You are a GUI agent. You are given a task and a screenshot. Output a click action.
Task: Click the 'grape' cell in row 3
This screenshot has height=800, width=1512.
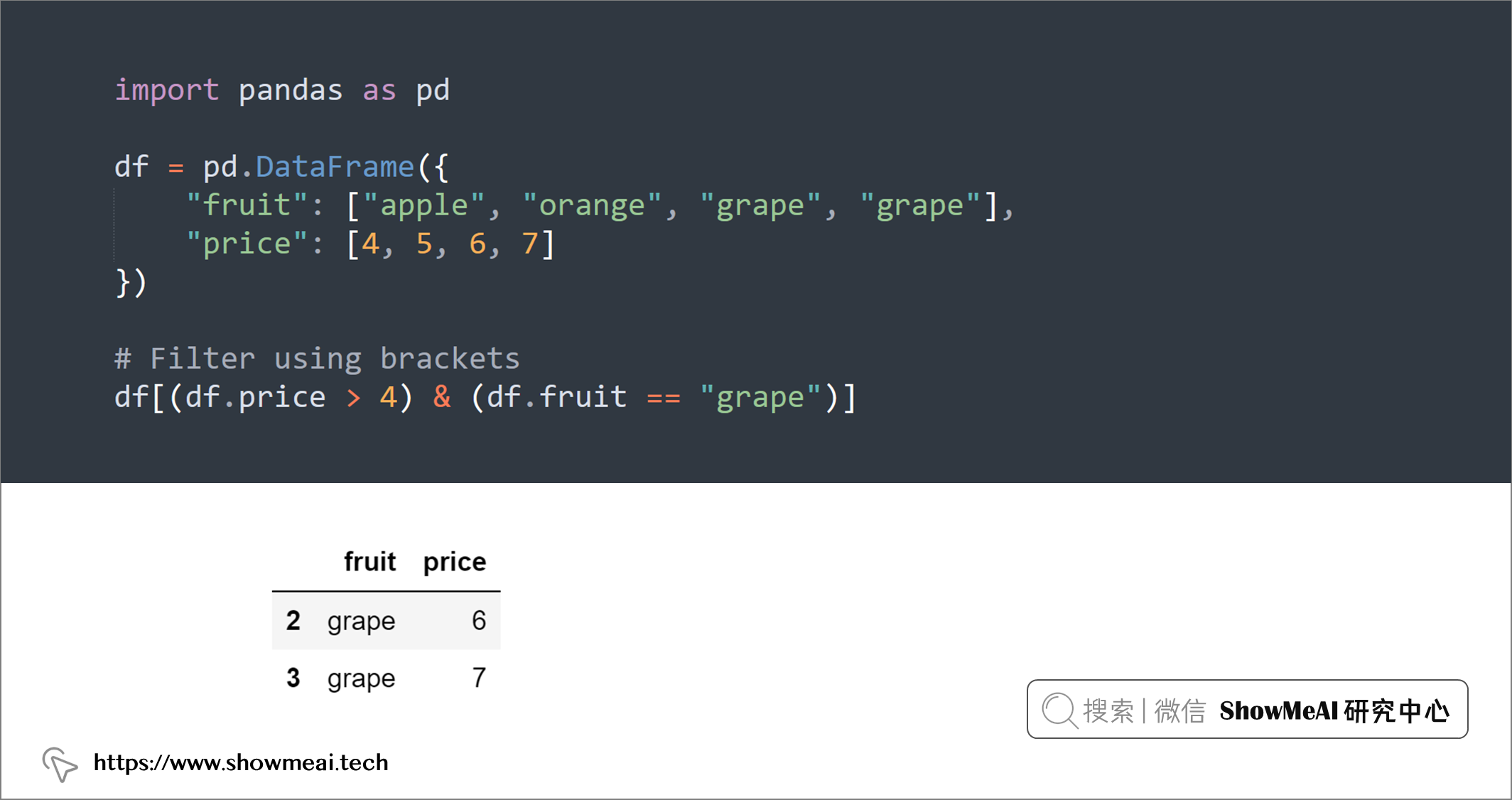[x=361, y=680]
